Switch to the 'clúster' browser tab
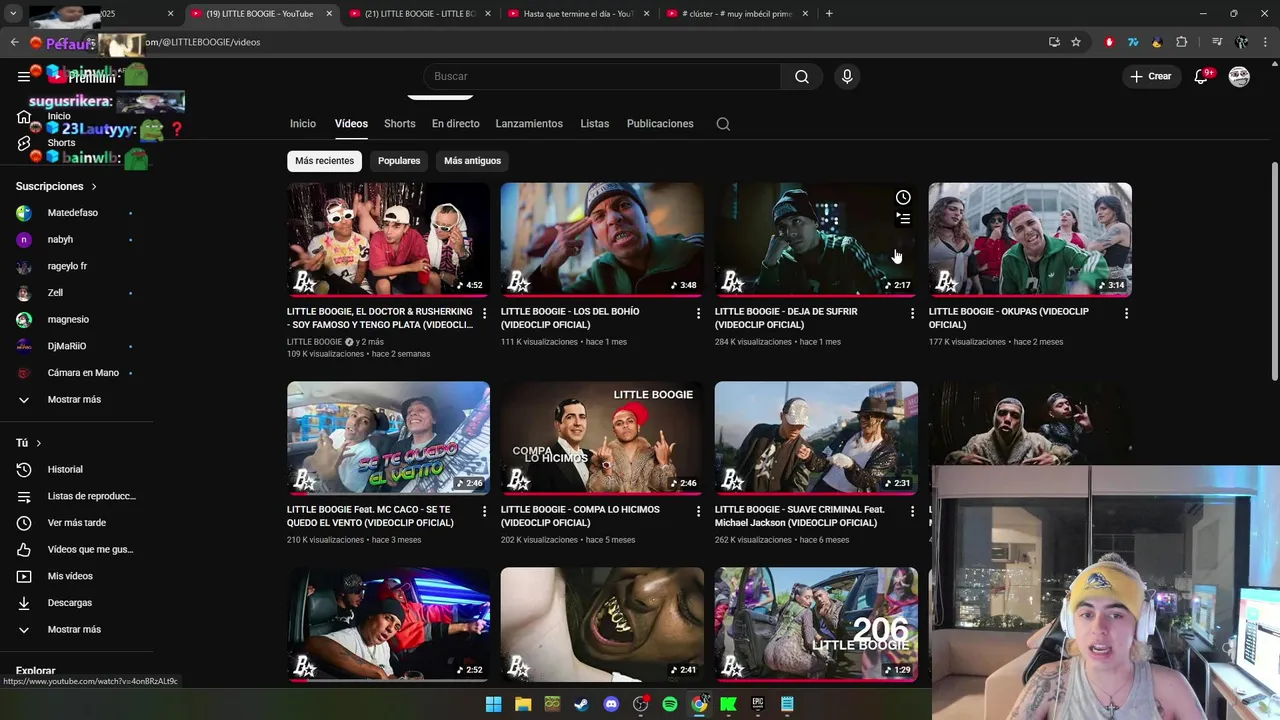This screenshot has width=1280, height=720. coord(736,14)
